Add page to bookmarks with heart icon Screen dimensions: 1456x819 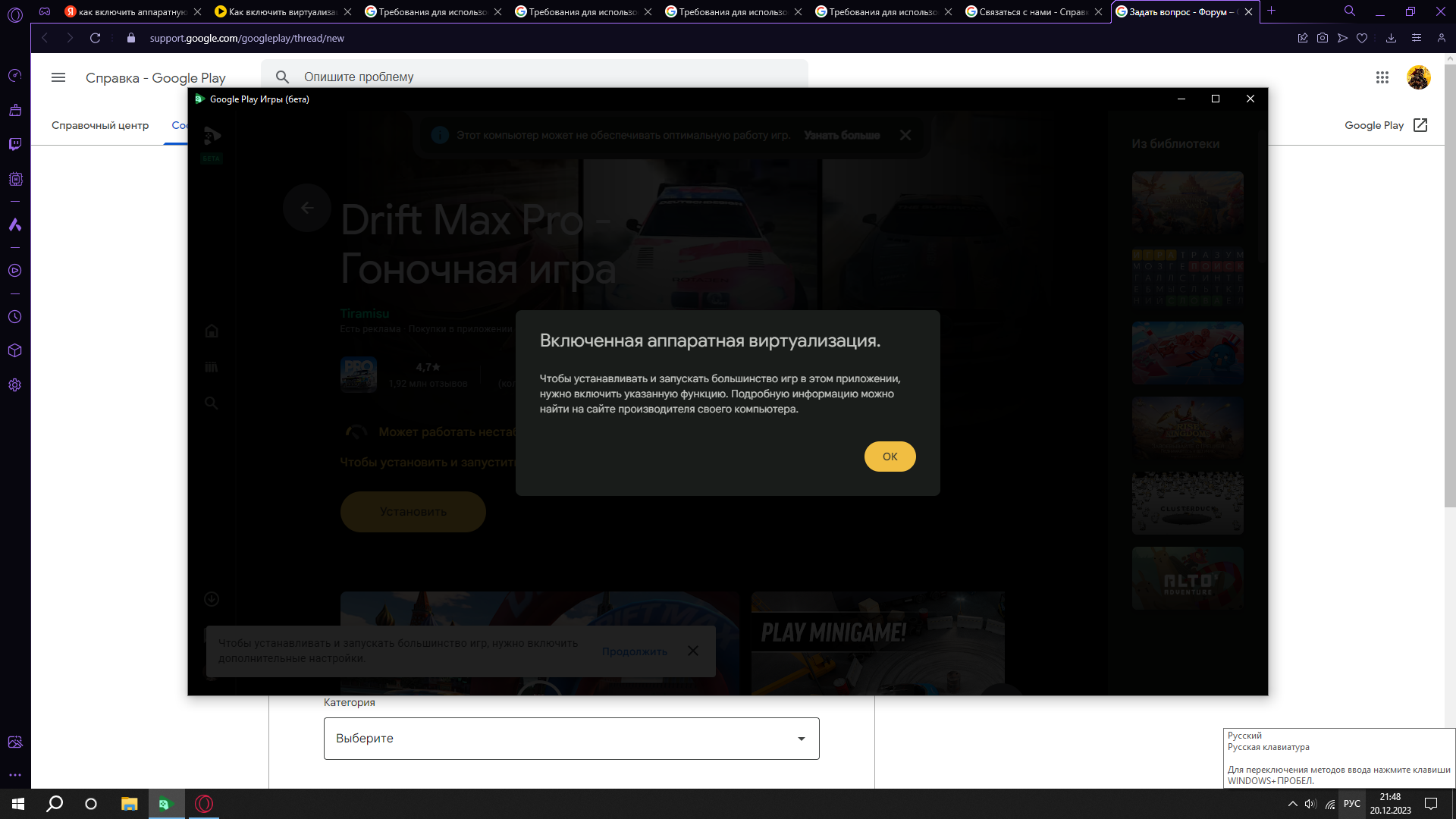(1362, 38)
